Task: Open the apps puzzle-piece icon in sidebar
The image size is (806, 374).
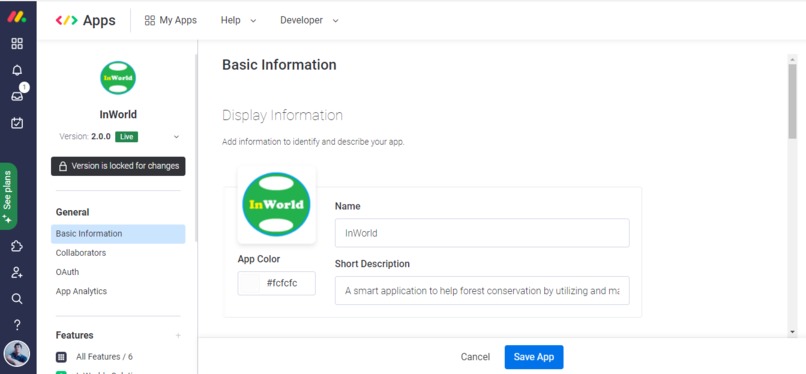Action: pos(17,246)
